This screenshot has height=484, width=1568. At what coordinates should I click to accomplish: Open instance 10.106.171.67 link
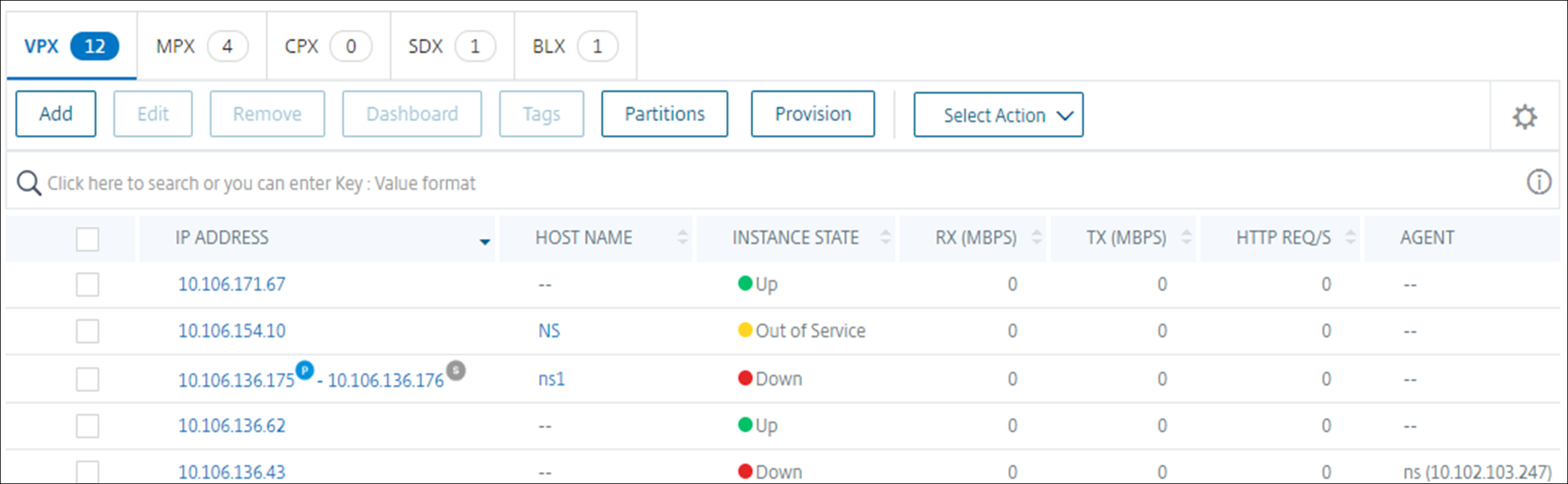pyautogui.click(x=231, y=284)
